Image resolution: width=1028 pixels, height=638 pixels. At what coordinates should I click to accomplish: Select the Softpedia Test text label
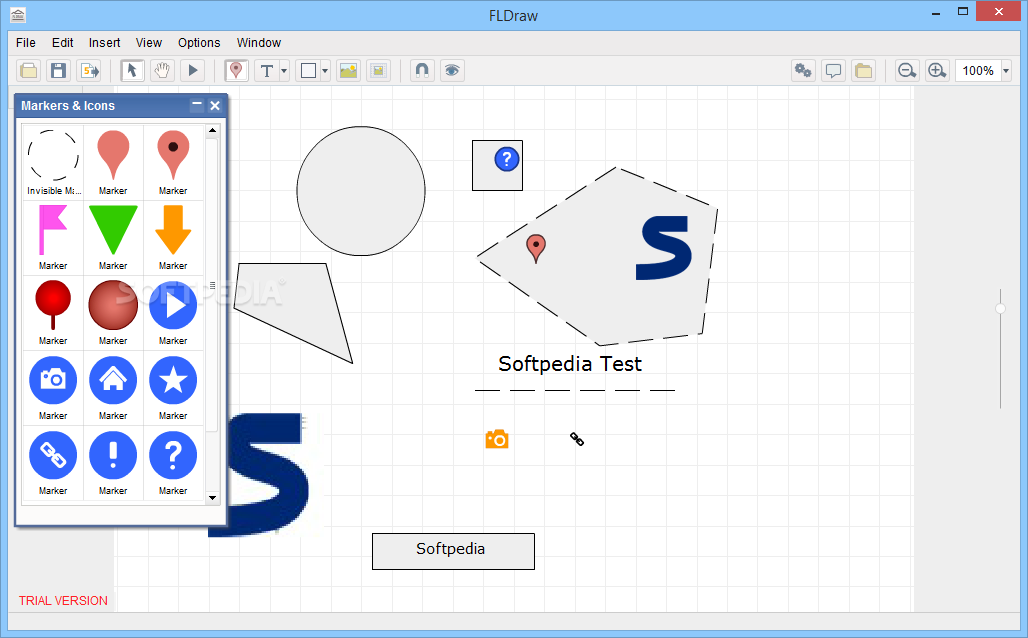pyautogui.click(x=570, y=364)
